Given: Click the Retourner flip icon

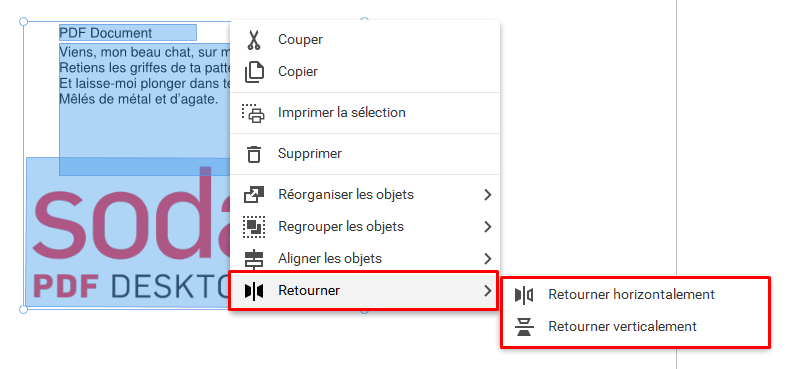Looking at the screenshot, I should (x=254, y=291).
